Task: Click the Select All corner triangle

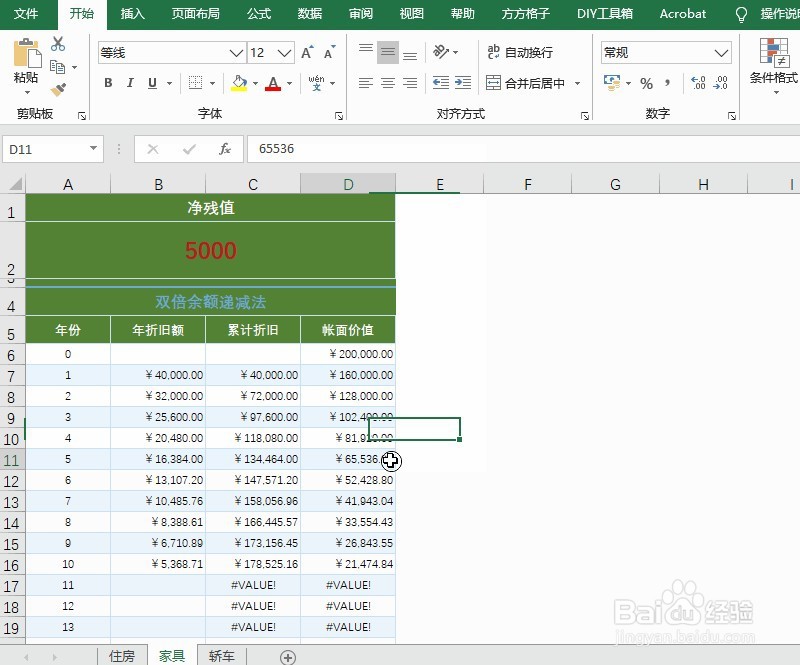Action: (x=15, y=183)
